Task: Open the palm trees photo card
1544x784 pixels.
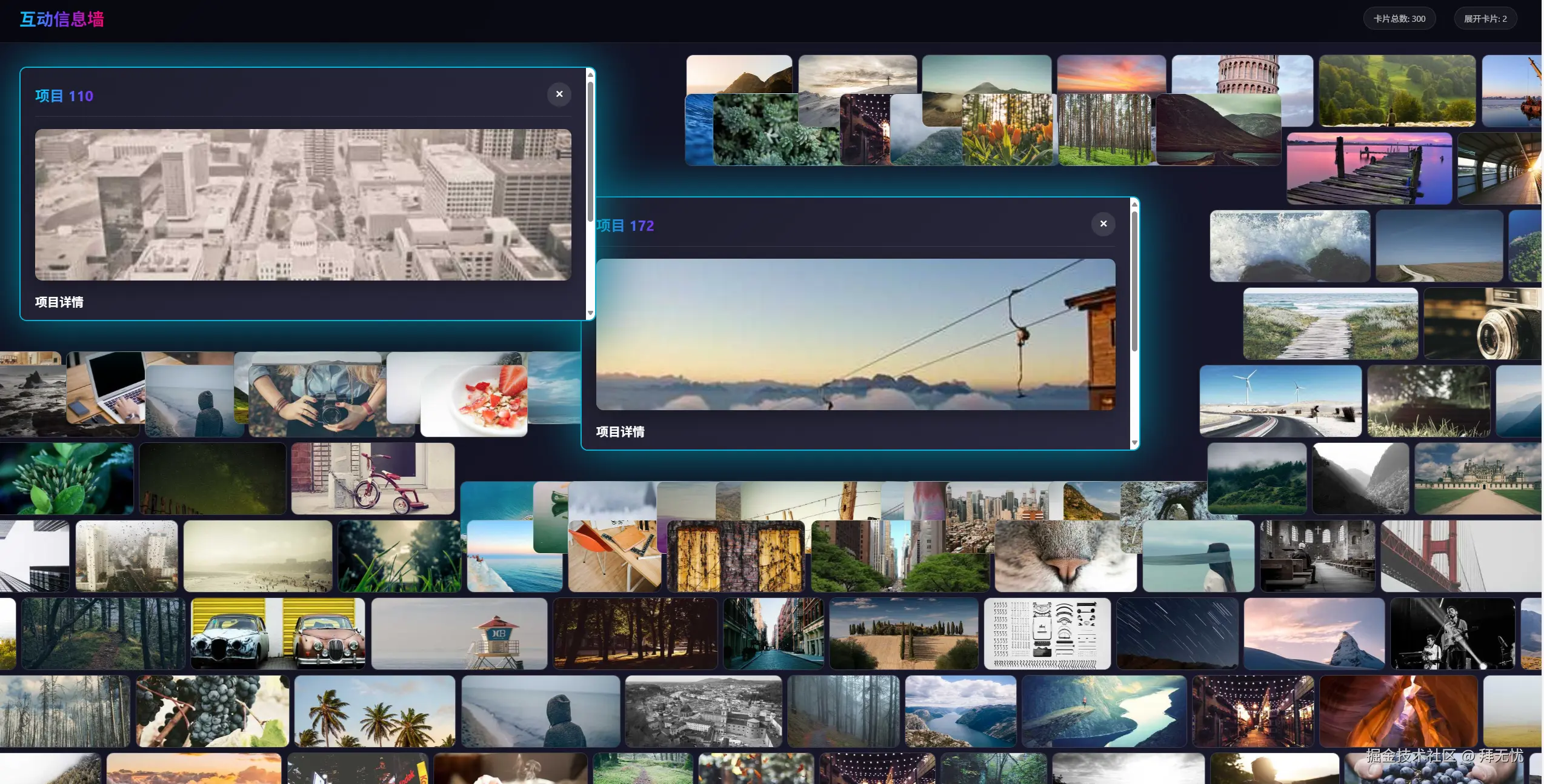Action: click(x=374, y=711)
